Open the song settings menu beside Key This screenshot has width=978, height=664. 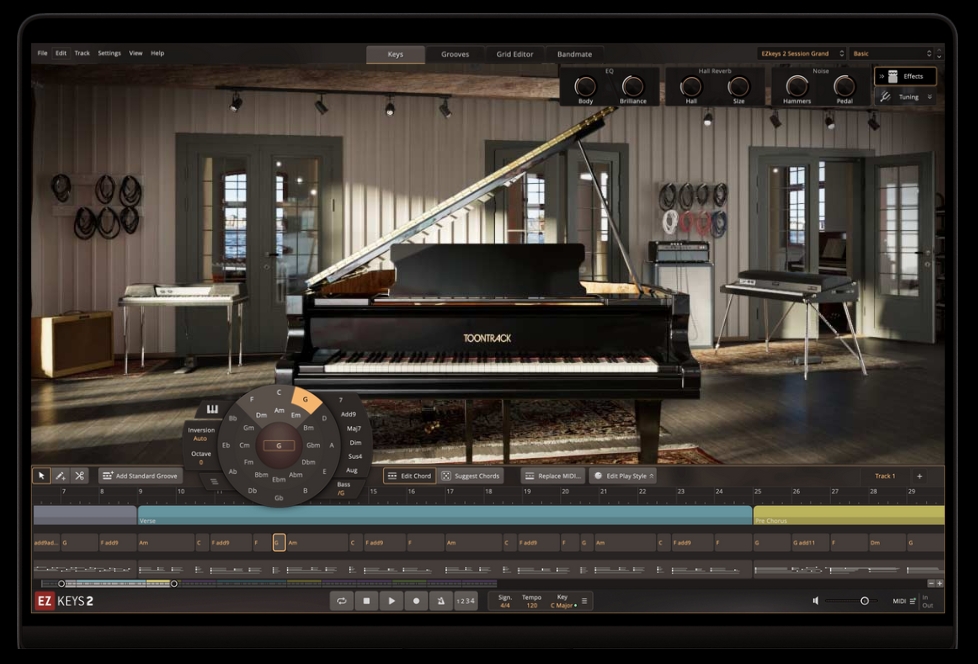[584, 601]
